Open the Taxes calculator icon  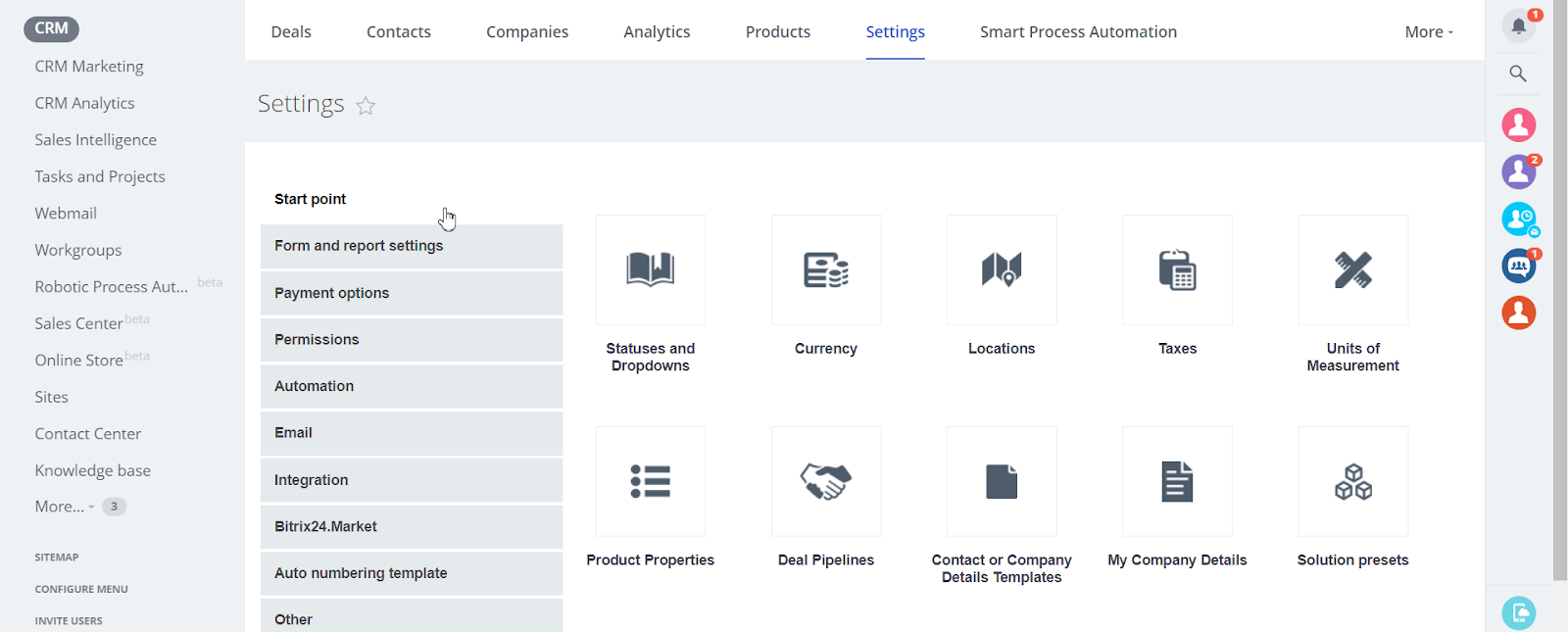tap(1177, 269)
